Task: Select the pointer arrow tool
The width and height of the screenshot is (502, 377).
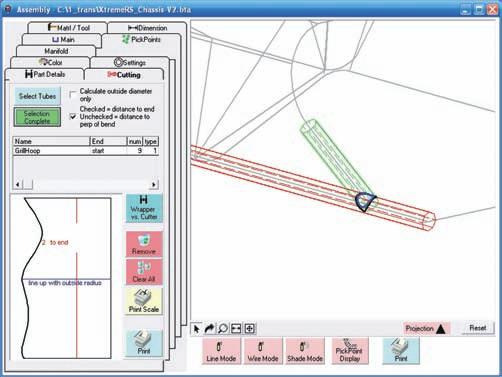Action: 196,329
